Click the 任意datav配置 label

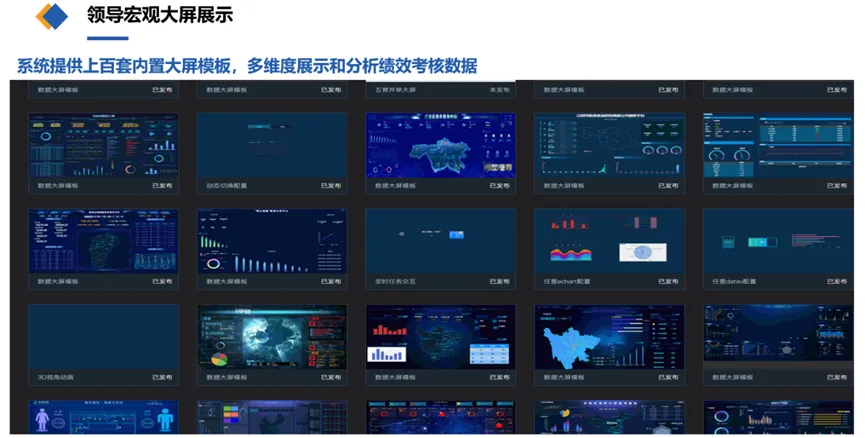pos(734,281)
